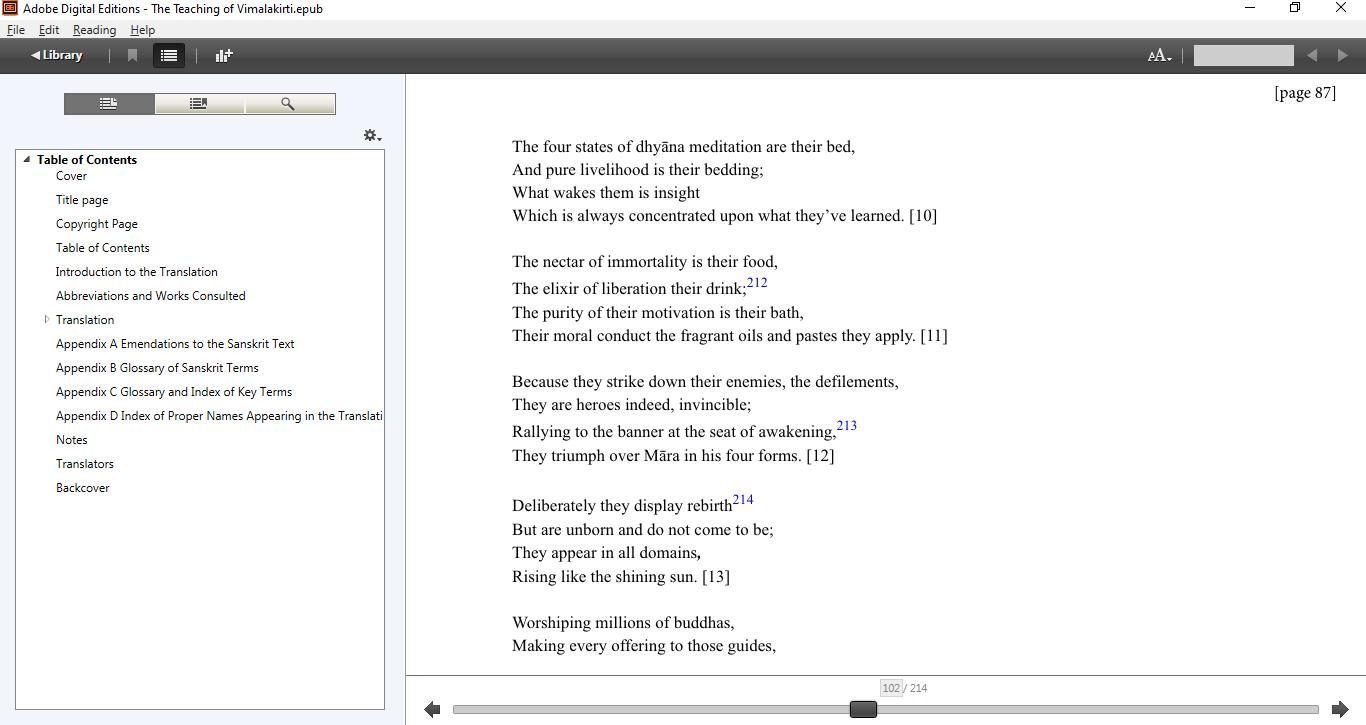Toggle the navigation panel list icon
The image size is (1366, 725).
click(169, 56)
